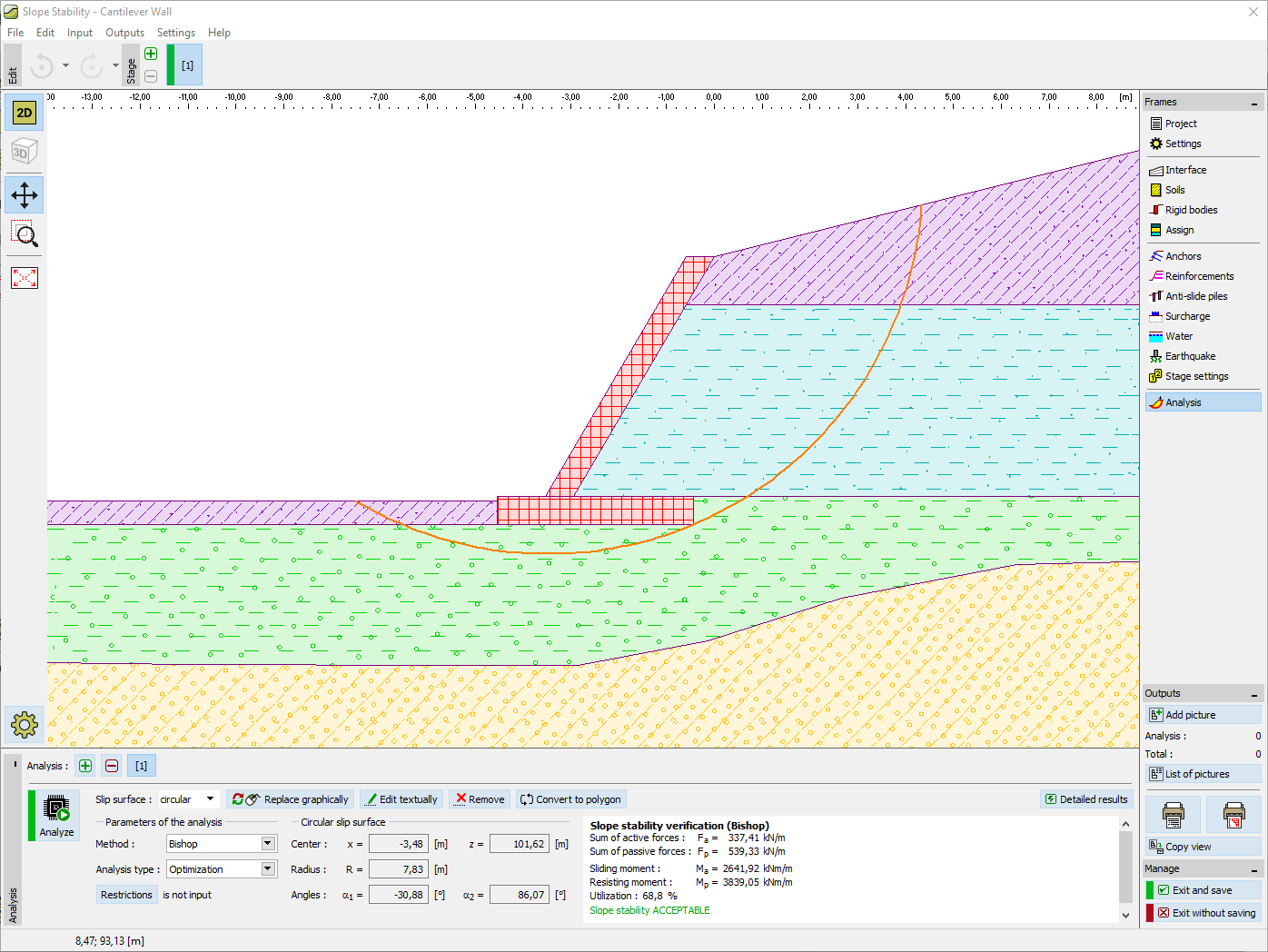1268x952 pixels.
Task: Remove analysis with red minus icon
Action: (x=112, y=766)
